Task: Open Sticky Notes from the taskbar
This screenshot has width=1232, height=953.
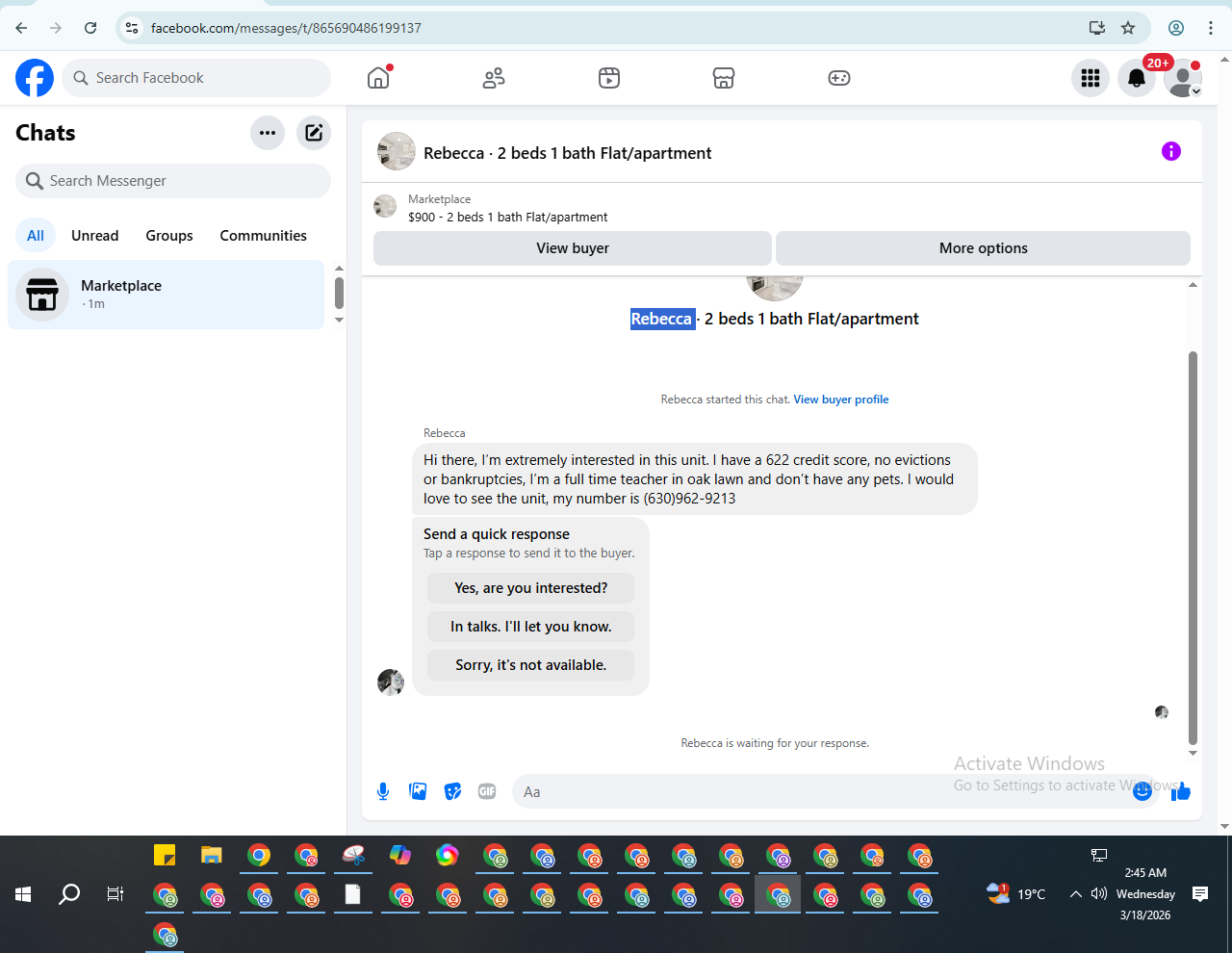Action: pos(165,855)
